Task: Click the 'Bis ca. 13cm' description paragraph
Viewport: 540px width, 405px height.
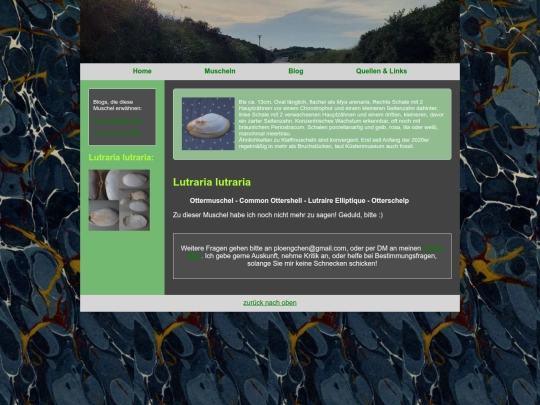Action: tap(341, 124)
